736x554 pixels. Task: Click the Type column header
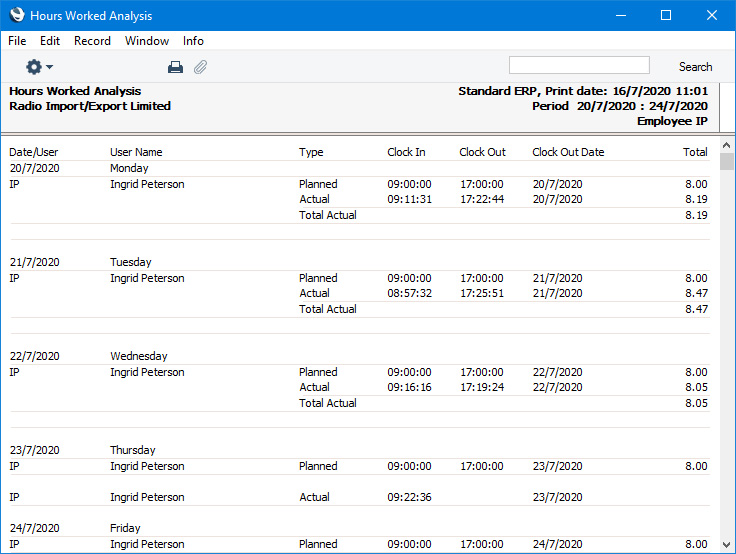point(311,152)
